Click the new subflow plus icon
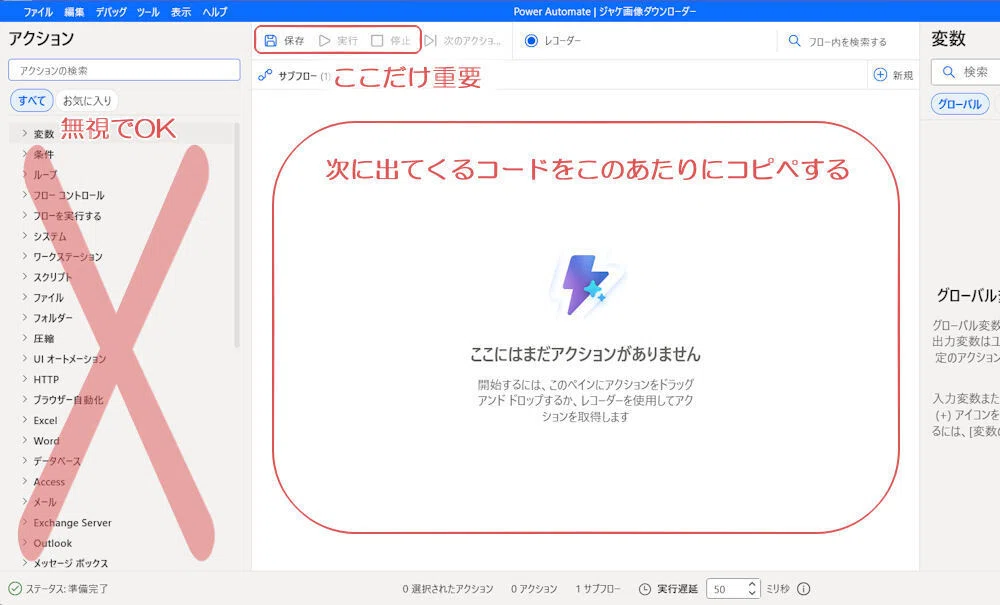The height and width of the screenshot is (605, 1000). [x=880, y=75]
